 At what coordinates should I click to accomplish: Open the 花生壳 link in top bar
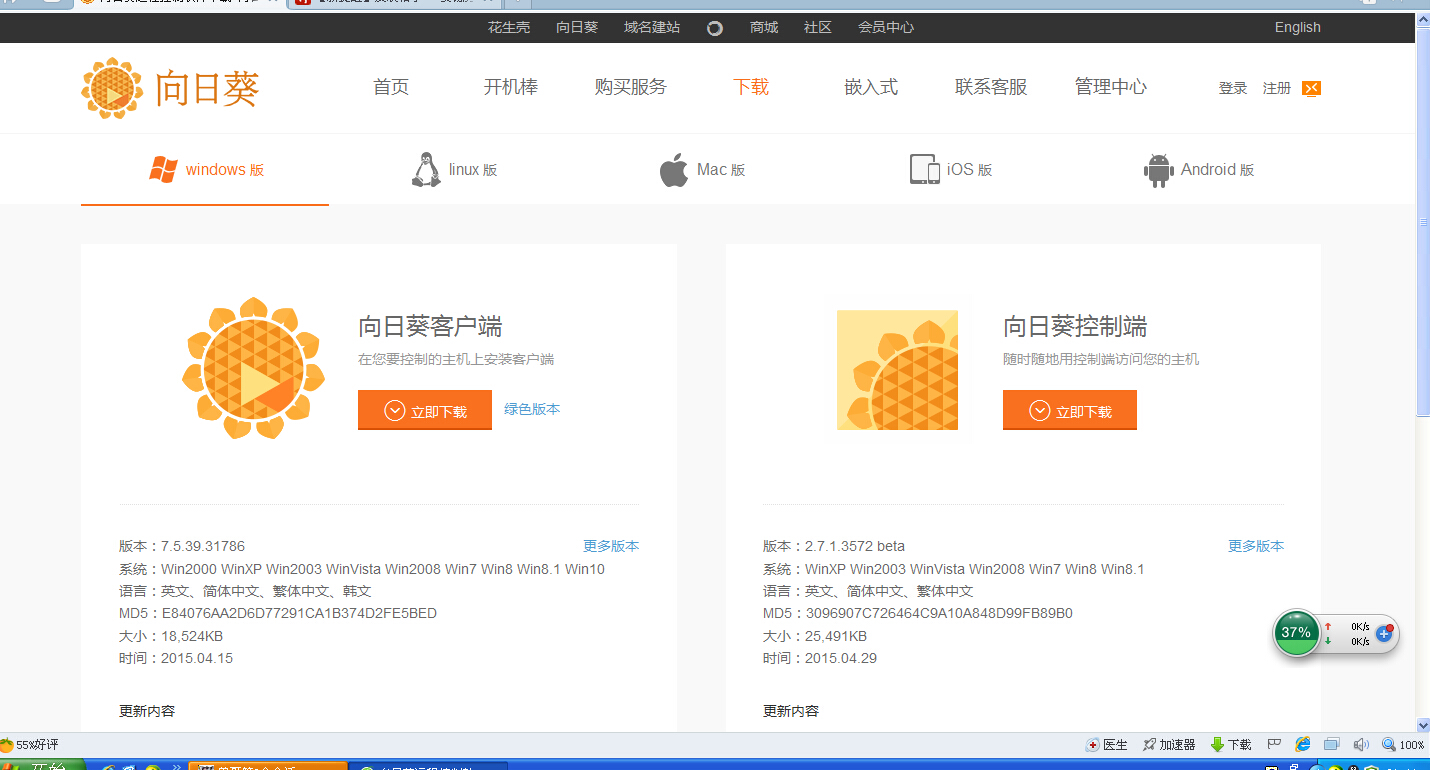(509, 28)
